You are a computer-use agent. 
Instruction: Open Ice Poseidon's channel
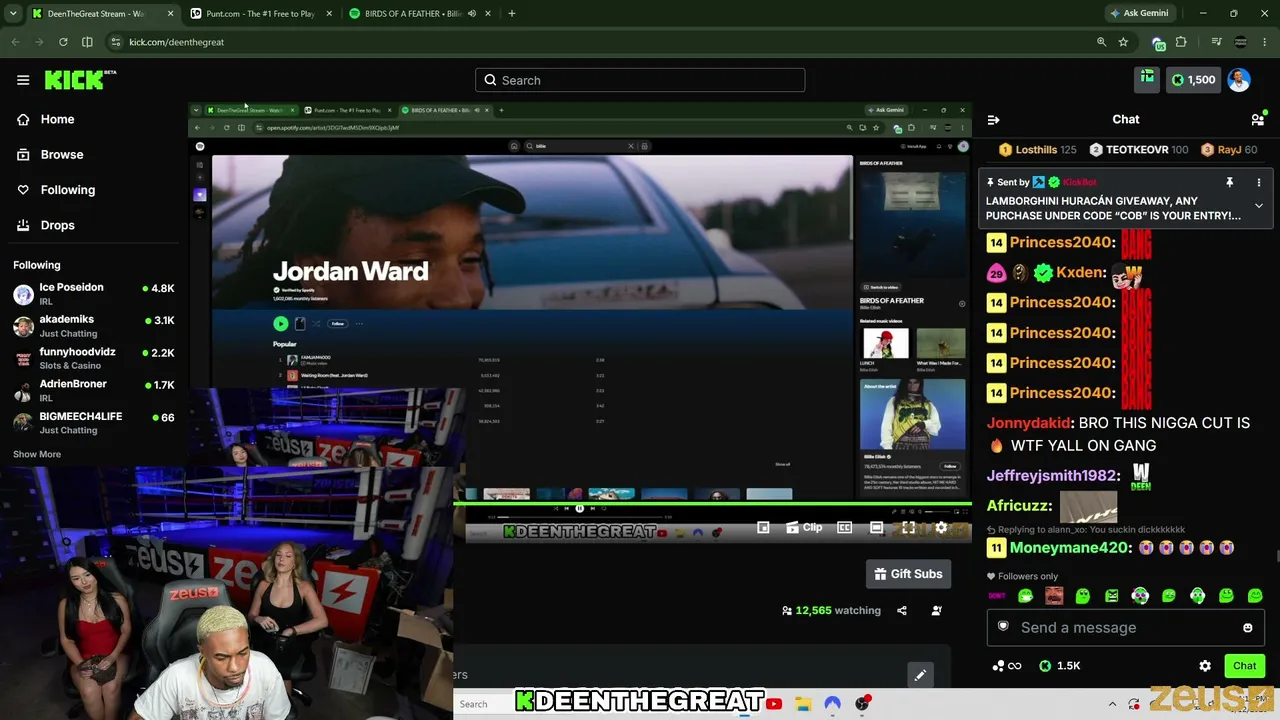94,294
